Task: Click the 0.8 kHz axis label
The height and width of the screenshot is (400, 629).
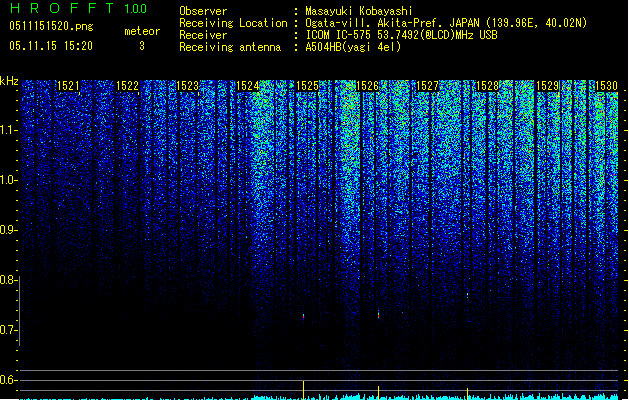Action: click(x=9, y=280)
